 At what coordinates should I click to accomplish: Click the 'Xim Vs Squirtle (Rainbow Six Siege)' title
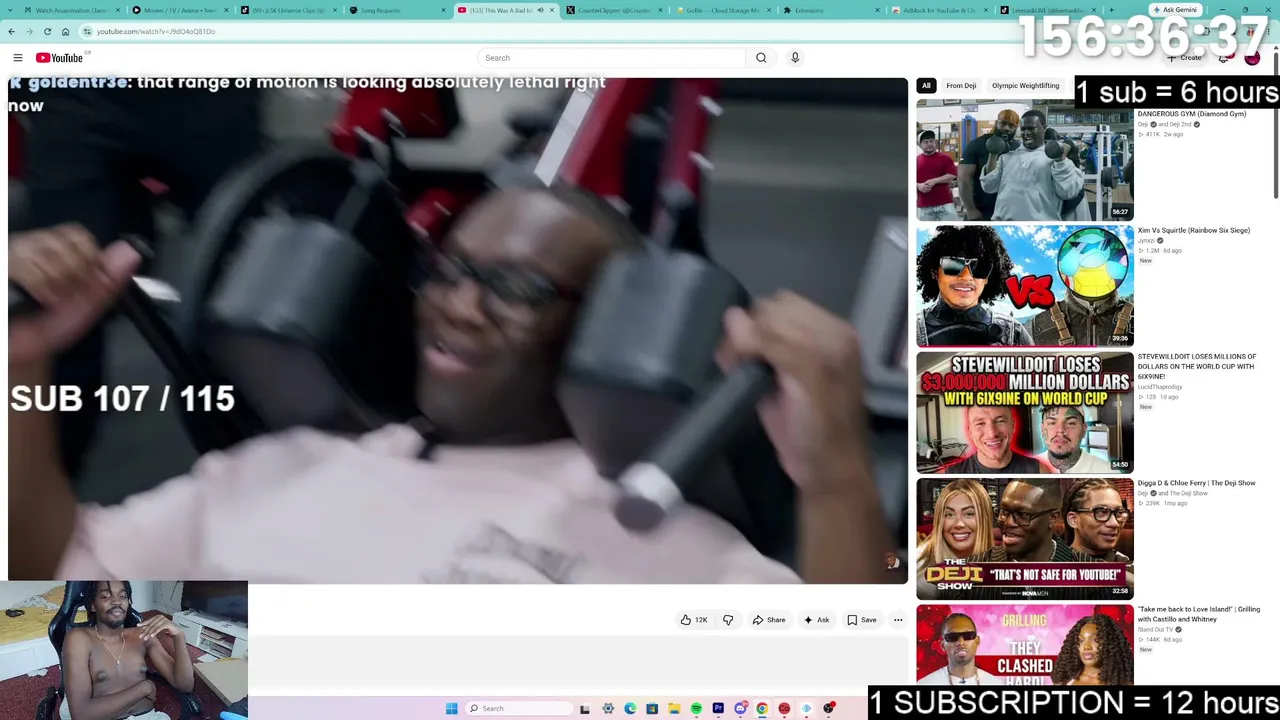1194,231
